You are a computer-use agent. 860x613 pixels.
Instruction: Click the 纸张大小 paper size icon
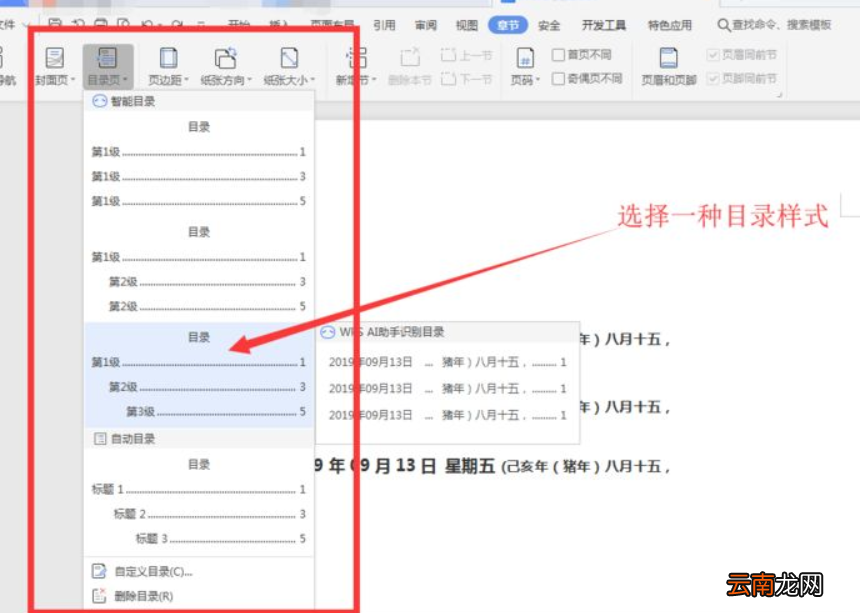tap(288, 58)
